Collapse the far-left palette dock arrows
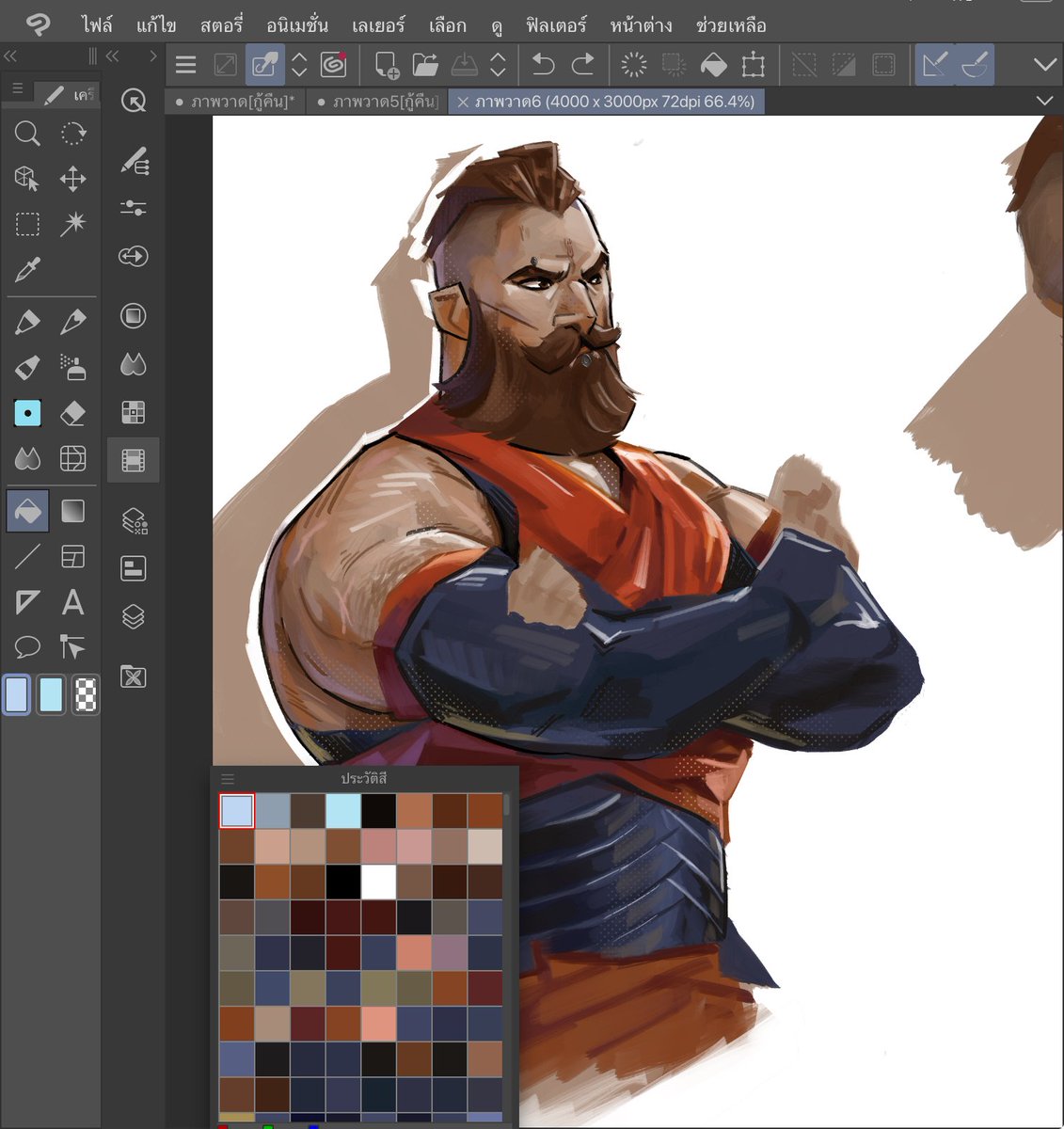The width and height of the screenshot is (1064, 1129). [10, 56]
